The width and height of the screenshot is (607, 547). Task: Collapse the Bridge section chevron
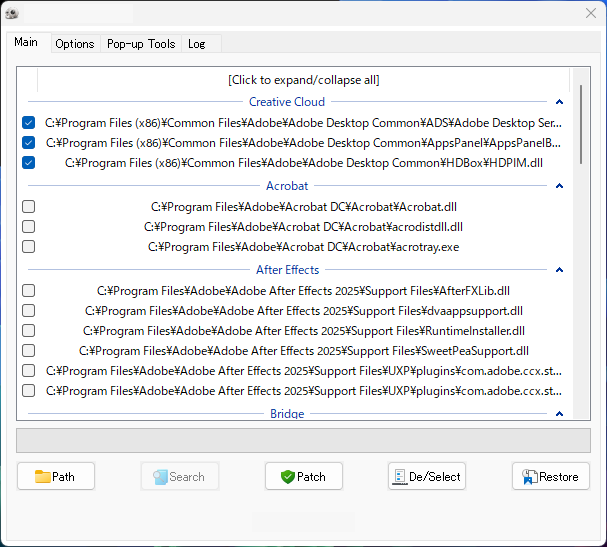point(559,414)
